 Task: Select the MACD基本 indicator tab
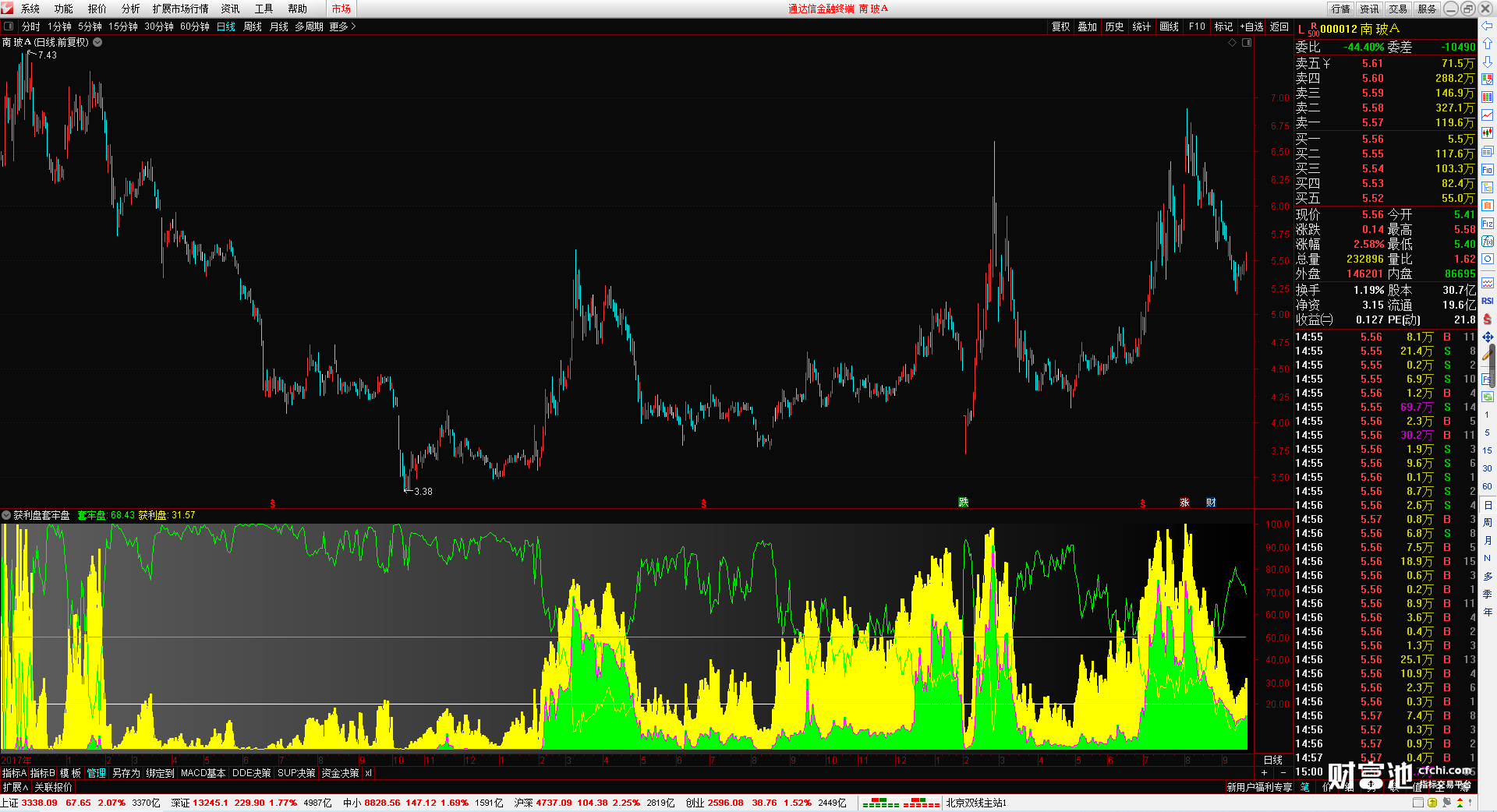(x=203, y=773)
